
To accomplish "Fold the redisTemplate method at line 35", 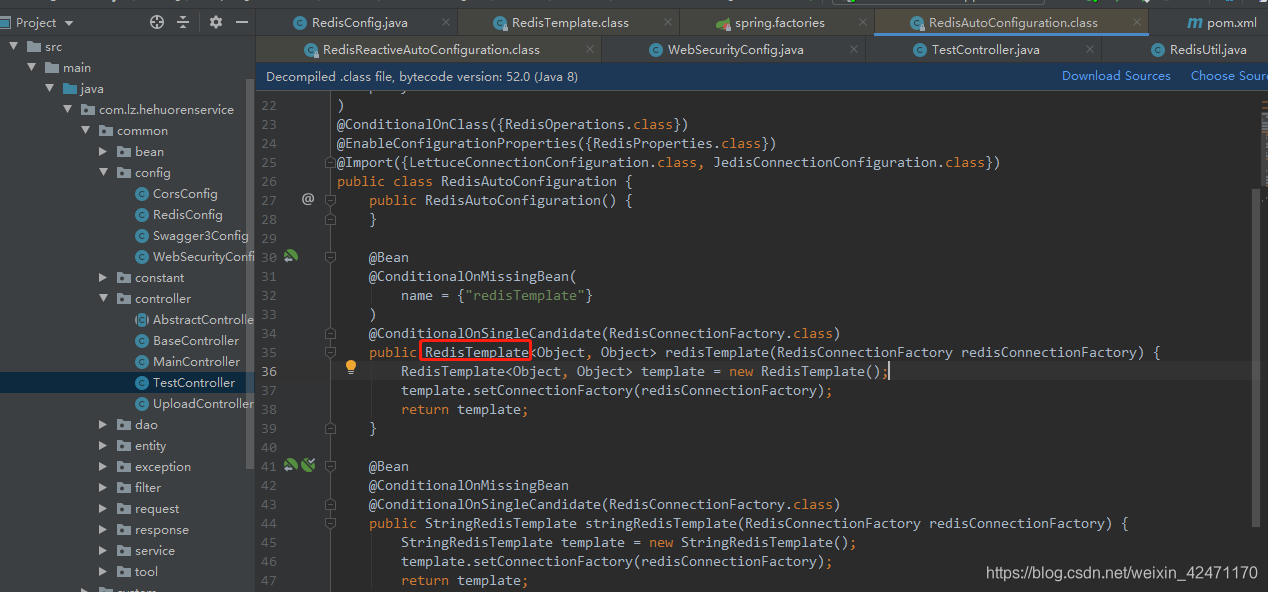I will 332,352.
